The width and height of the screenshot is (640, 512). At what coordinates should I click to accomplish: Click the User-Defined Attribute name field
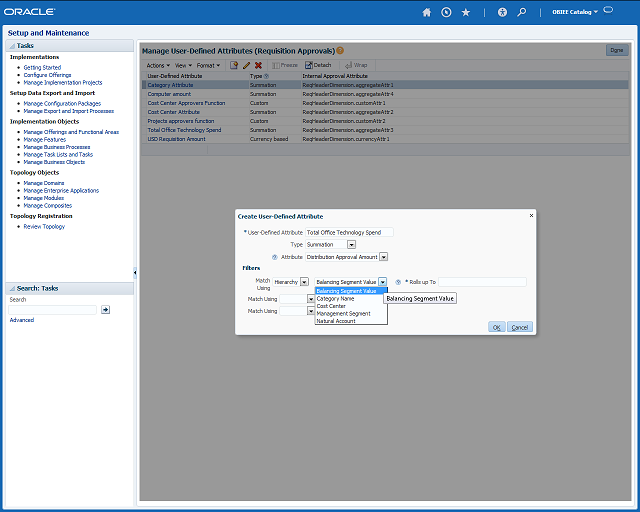click(349, 232)
